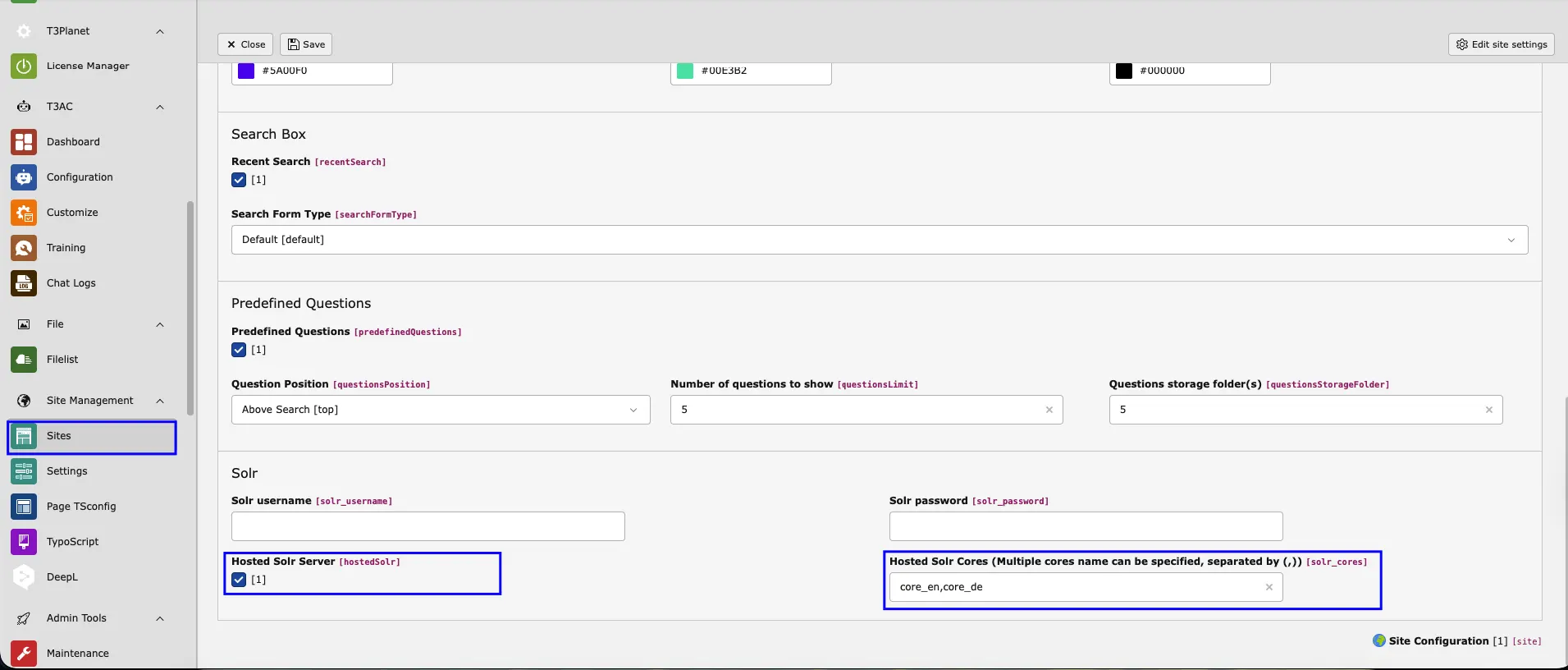Open the Filelist module icon
The width and height of the screenshot is (1568, 670).
(24, 360)
